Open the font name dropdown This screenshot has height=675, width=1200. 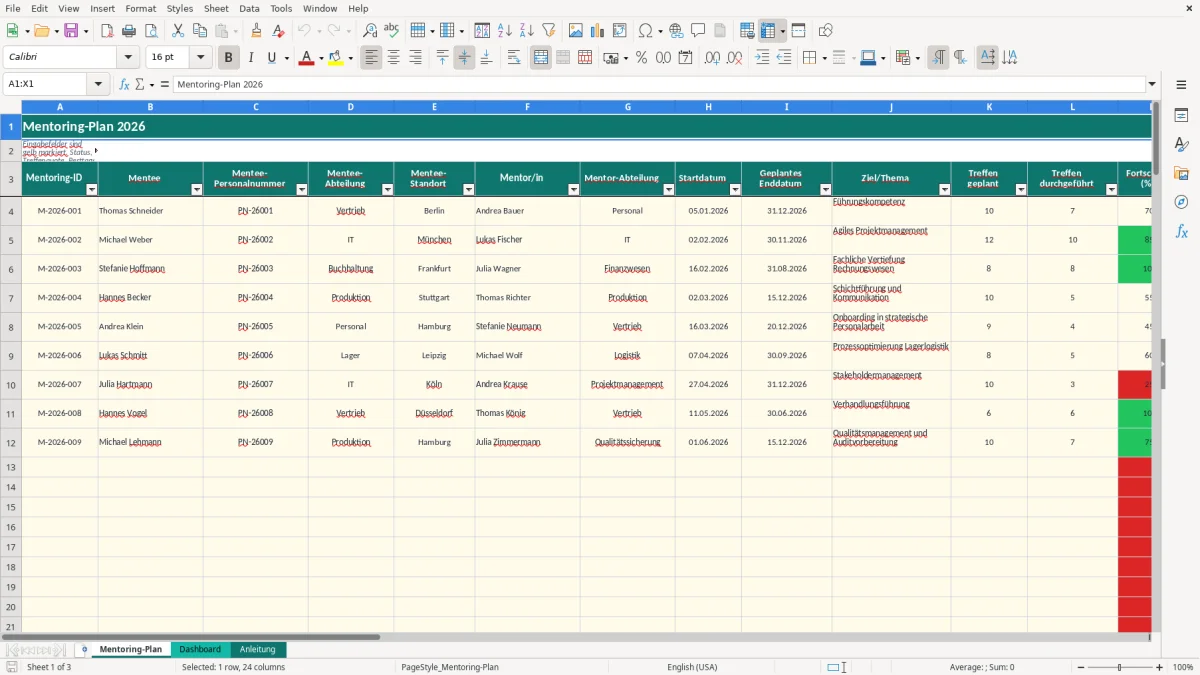pos(128,58)
